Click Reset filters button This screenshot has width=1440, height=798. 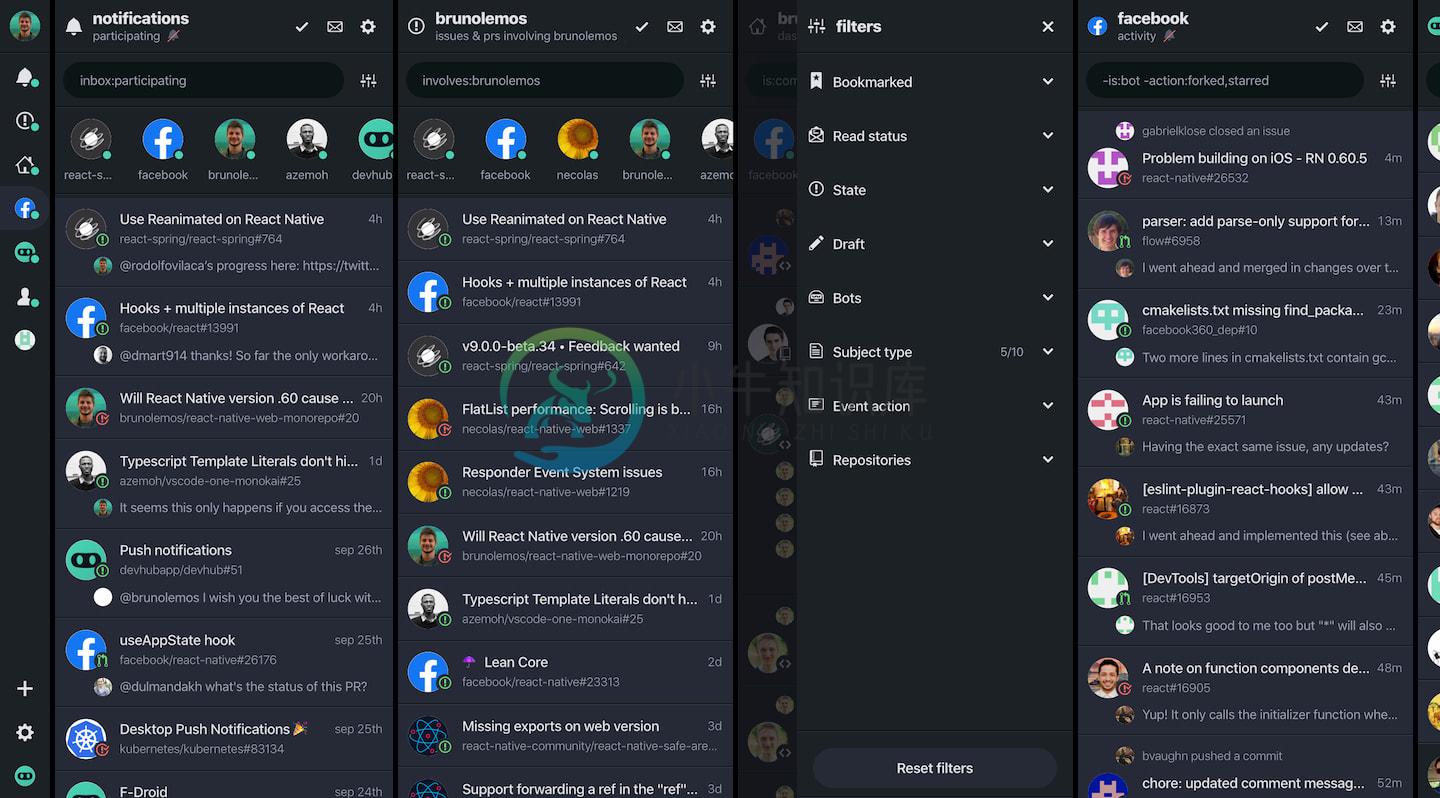coord(934,768)
